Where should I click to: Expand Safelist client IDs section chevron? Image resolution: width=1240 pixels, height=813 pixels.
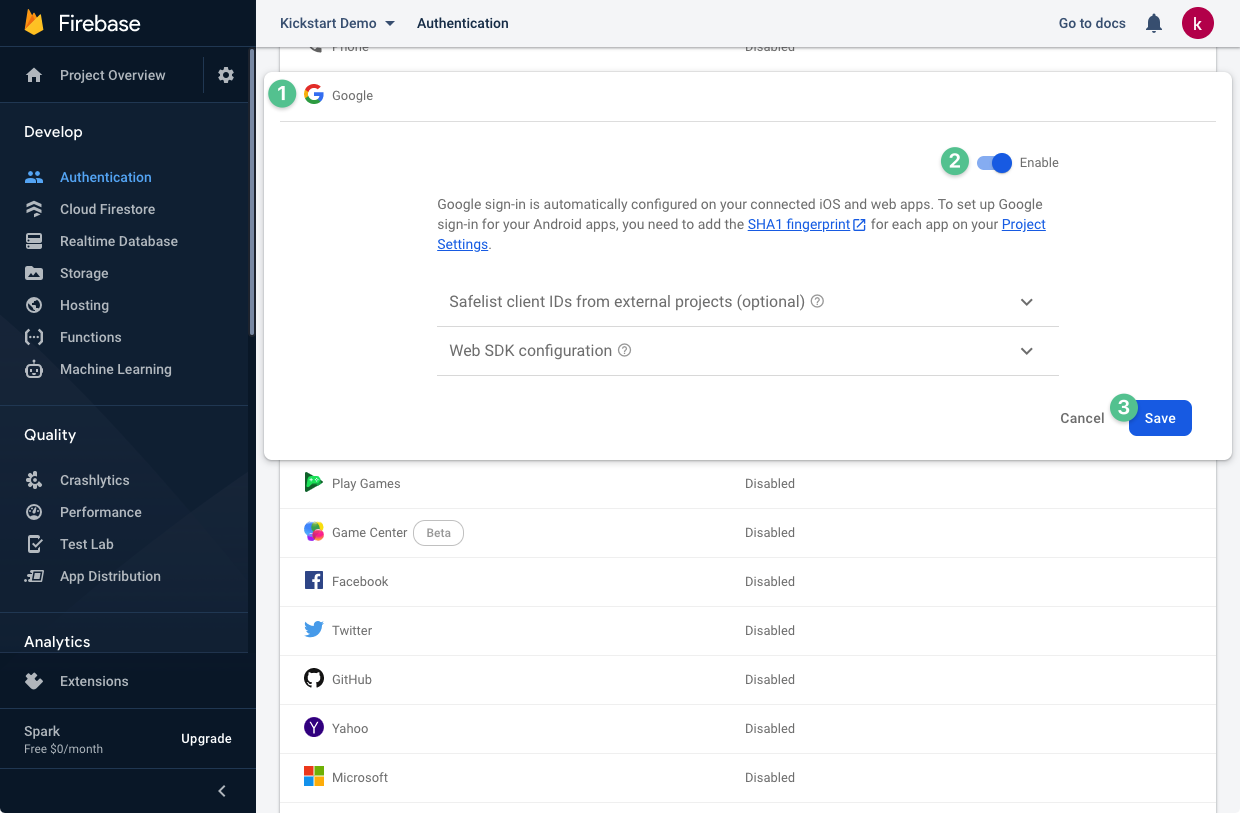(1027, 302)
